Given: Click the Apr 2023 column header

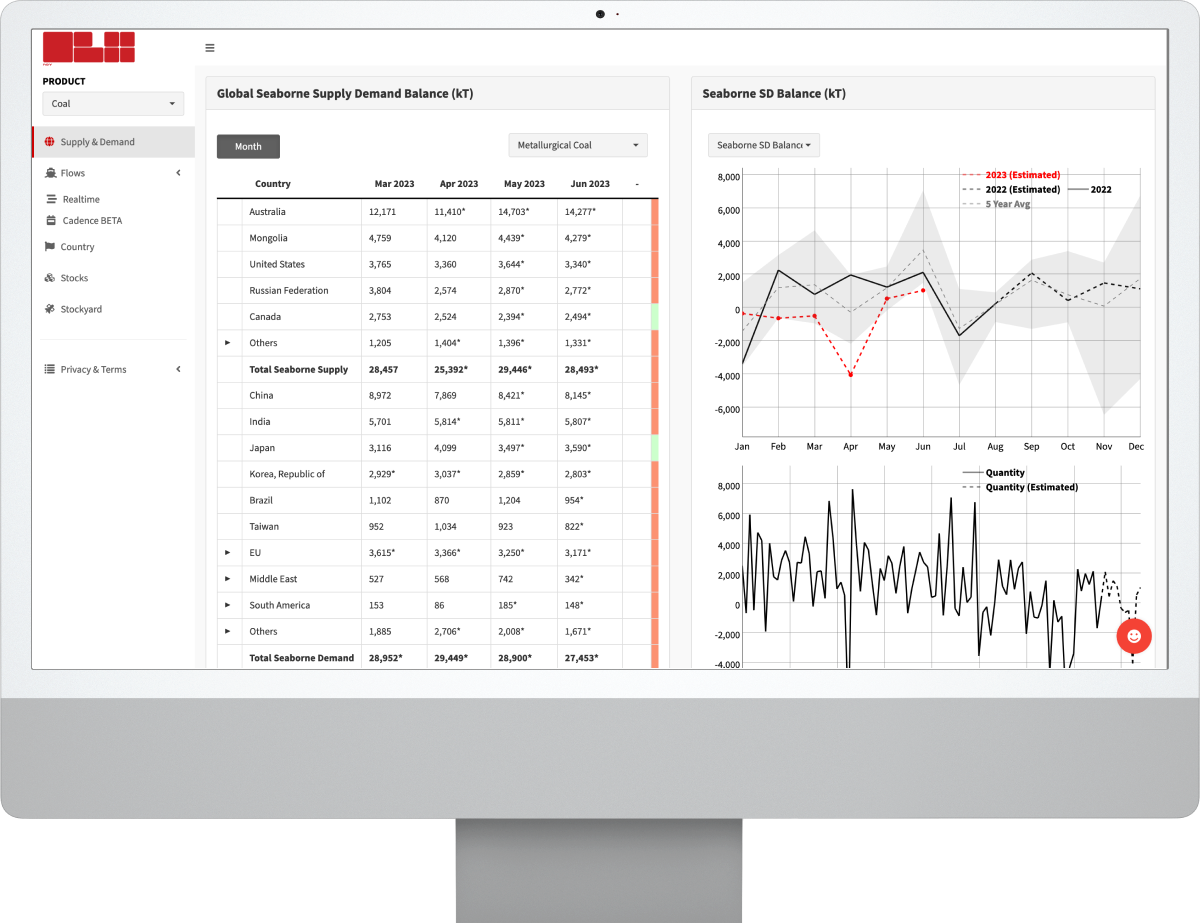Looking at the screenshot, I should [459, 184].
